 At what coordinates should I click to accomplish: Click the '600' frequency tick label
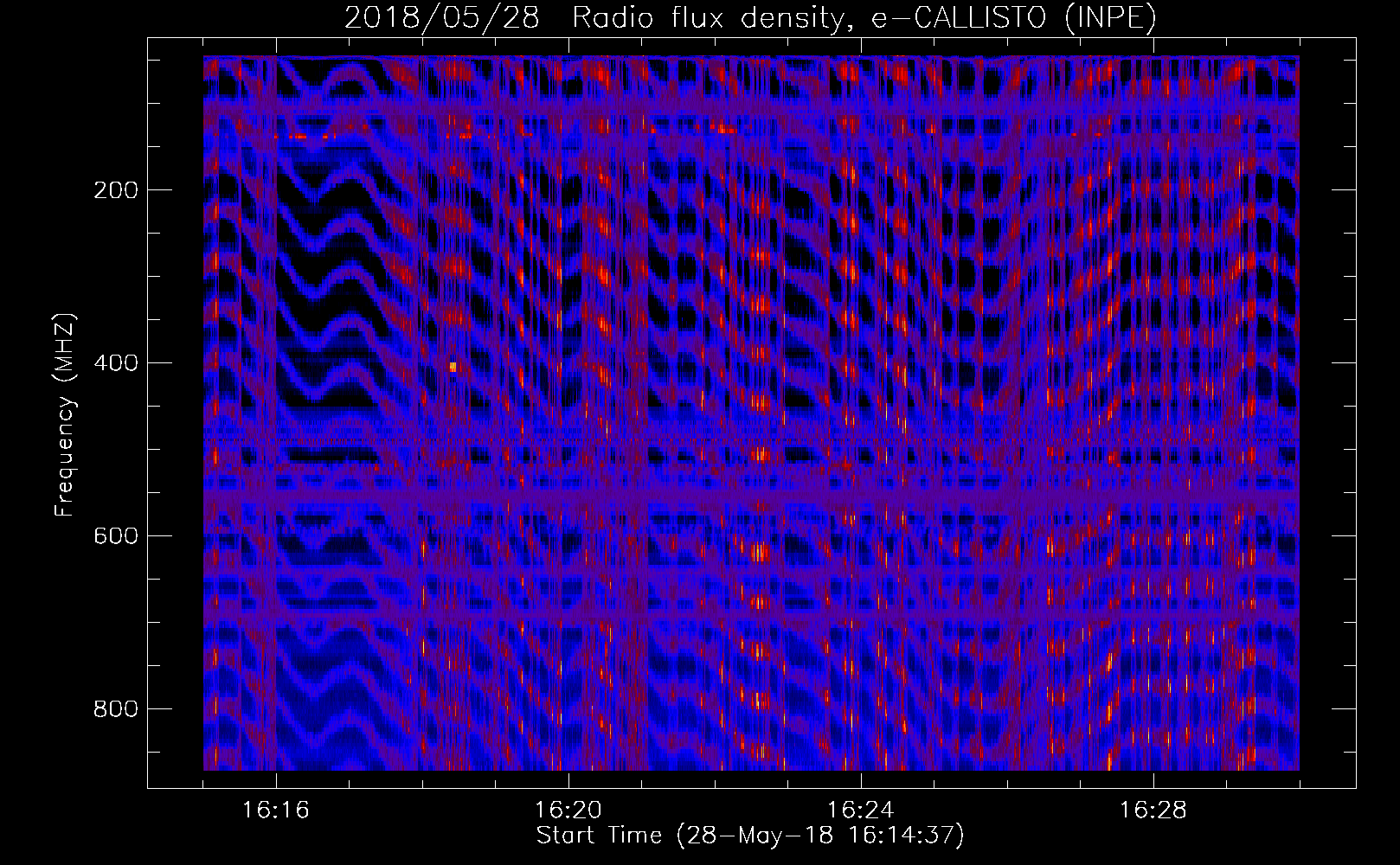pyautogui.click(x=116, y=536)
